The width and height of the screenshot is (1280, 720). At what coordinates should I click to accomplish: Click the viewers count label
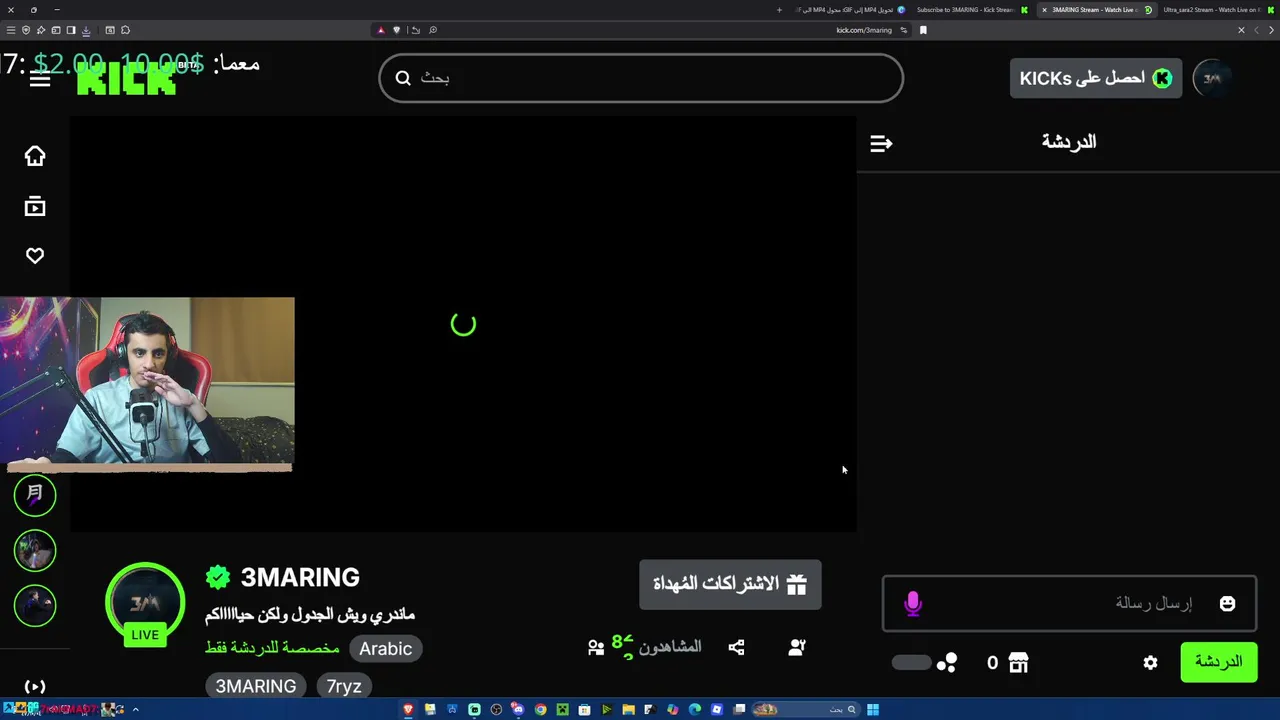click(670, 647)
